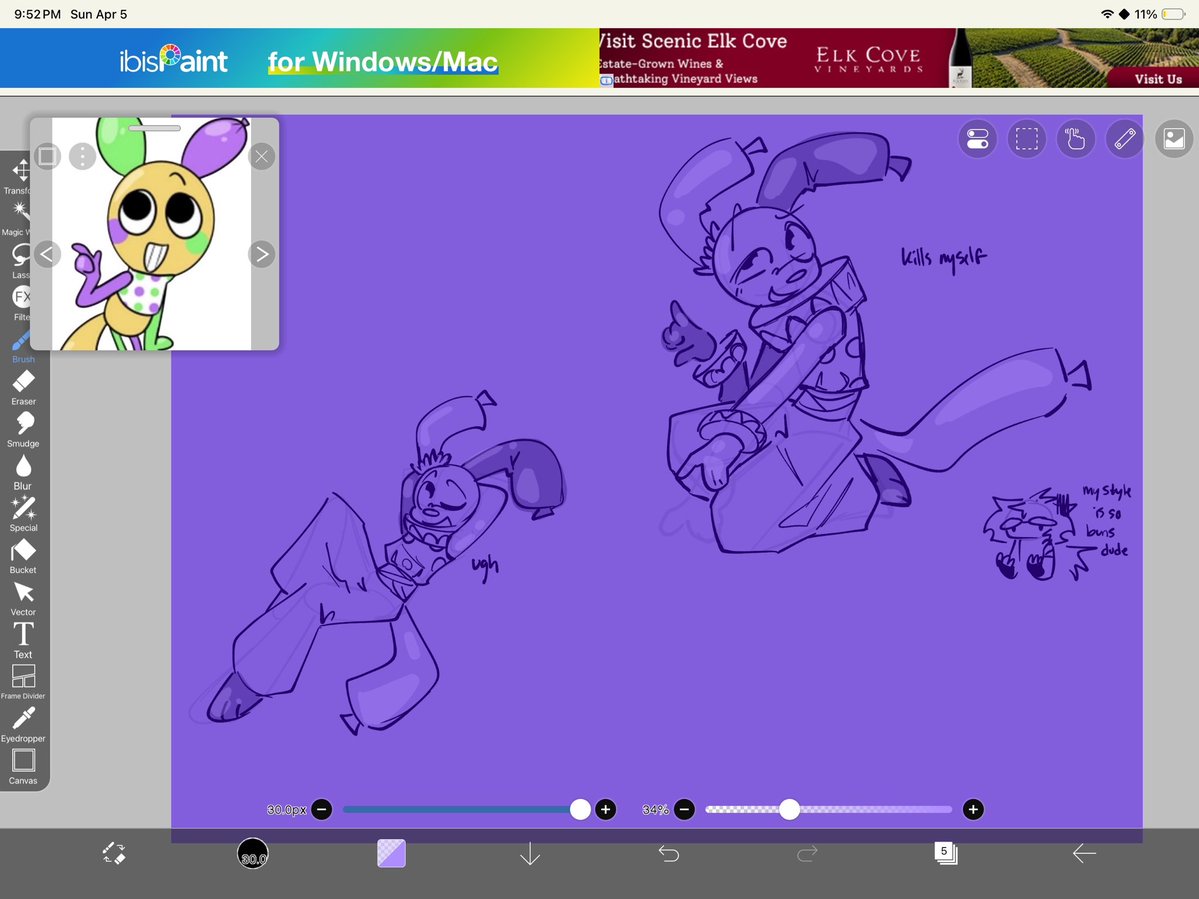This screenshot has height=899, width=1199.
Task: Open reference window three-dot menu
Action: (x=83, y=157)
